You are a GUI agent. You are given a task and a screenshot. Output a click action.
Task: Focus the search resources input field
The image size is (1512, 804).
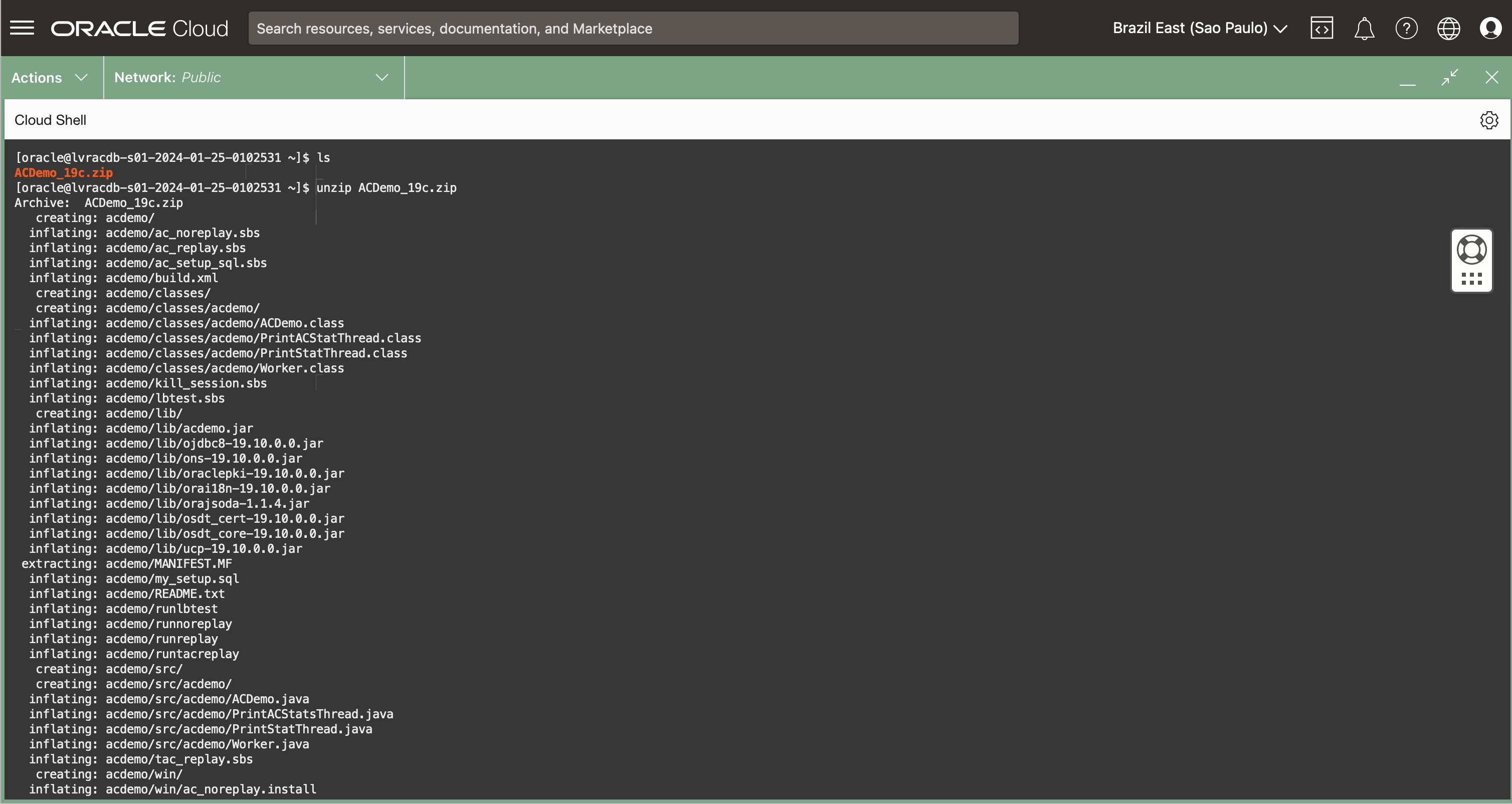click(x=633, y=28)
